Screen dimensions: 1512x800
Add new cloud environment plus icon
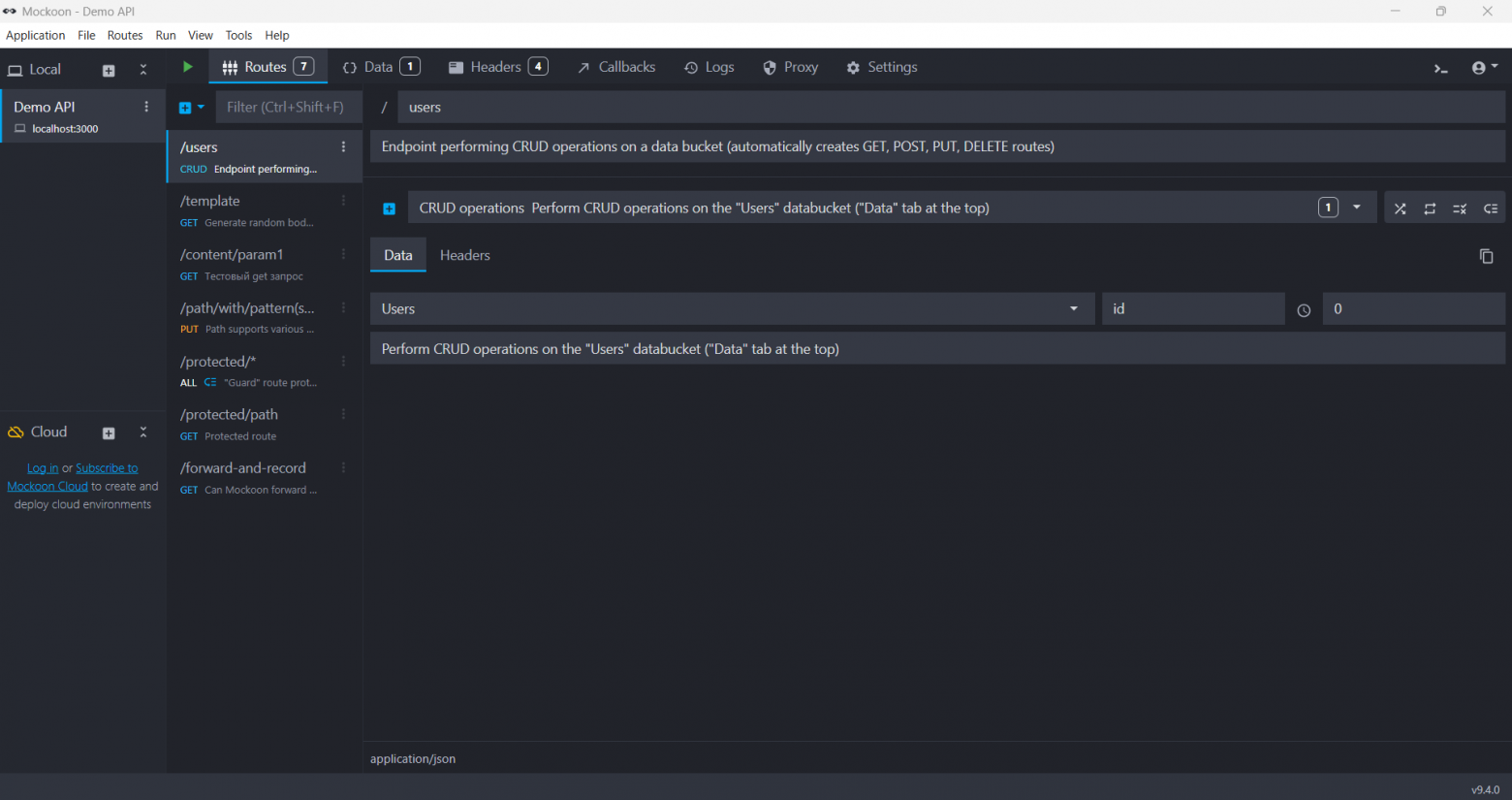click(x=109, y=433)
